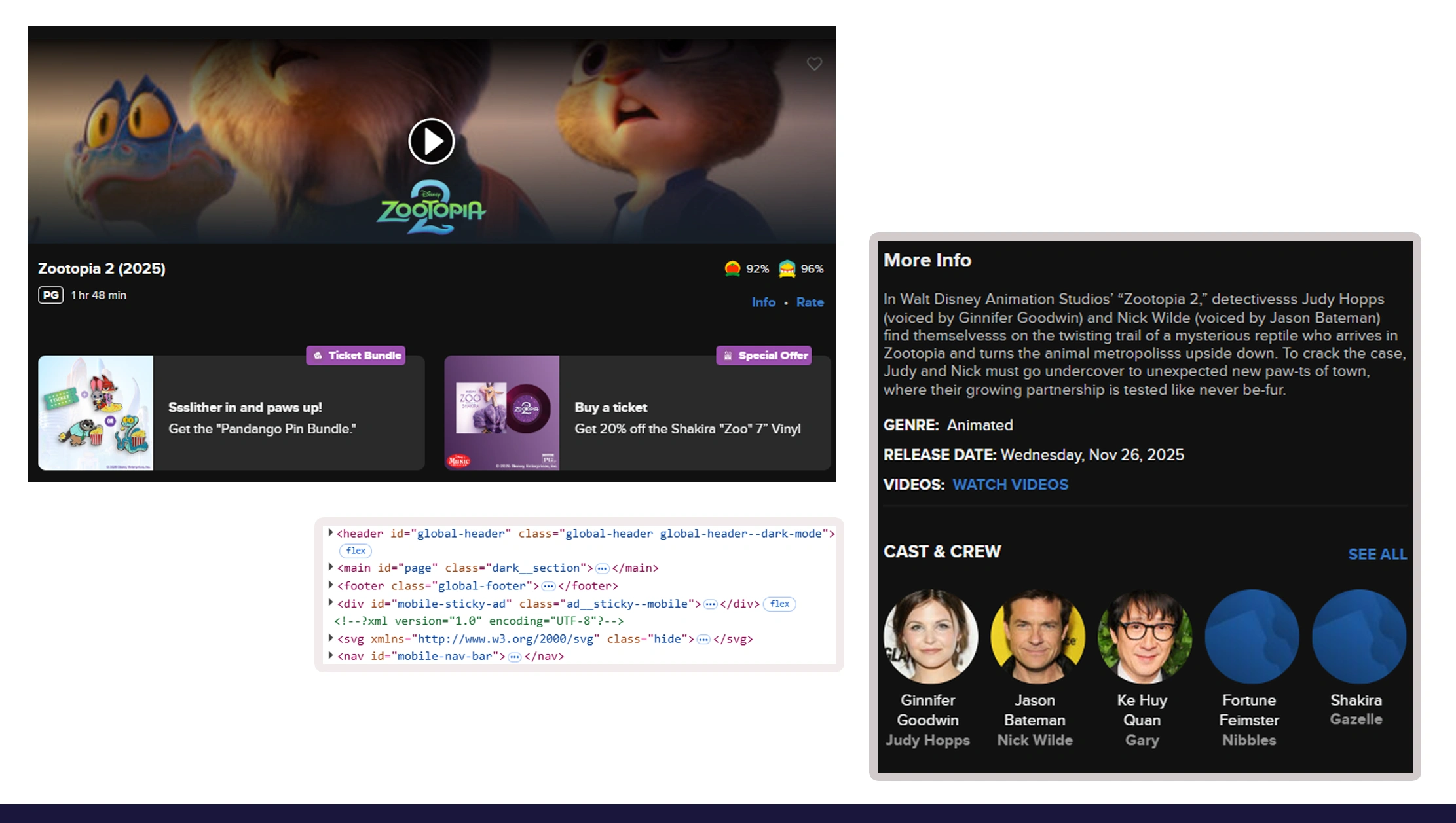The height and width of the screenshot is (823, 1456).
Task: Play the Zootopia 2 trailer
Action: pyautogui.click(x=431, y=141)
